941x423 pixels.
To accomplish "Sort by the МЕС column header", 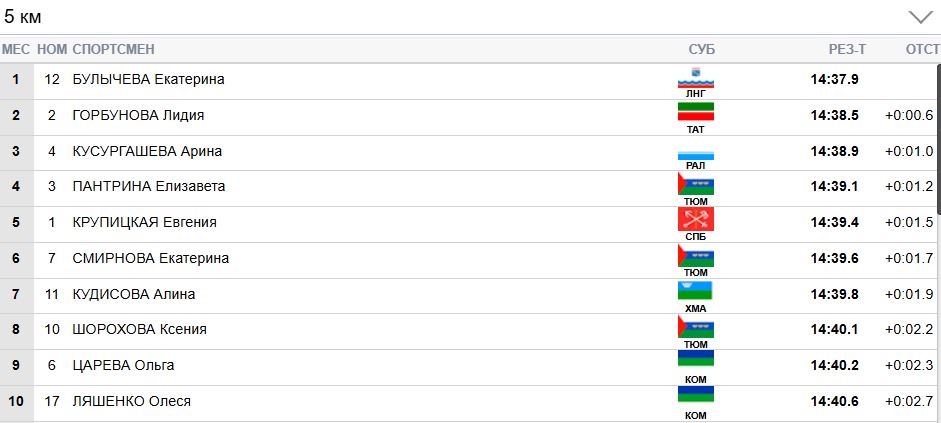I will tap(16, 49).
